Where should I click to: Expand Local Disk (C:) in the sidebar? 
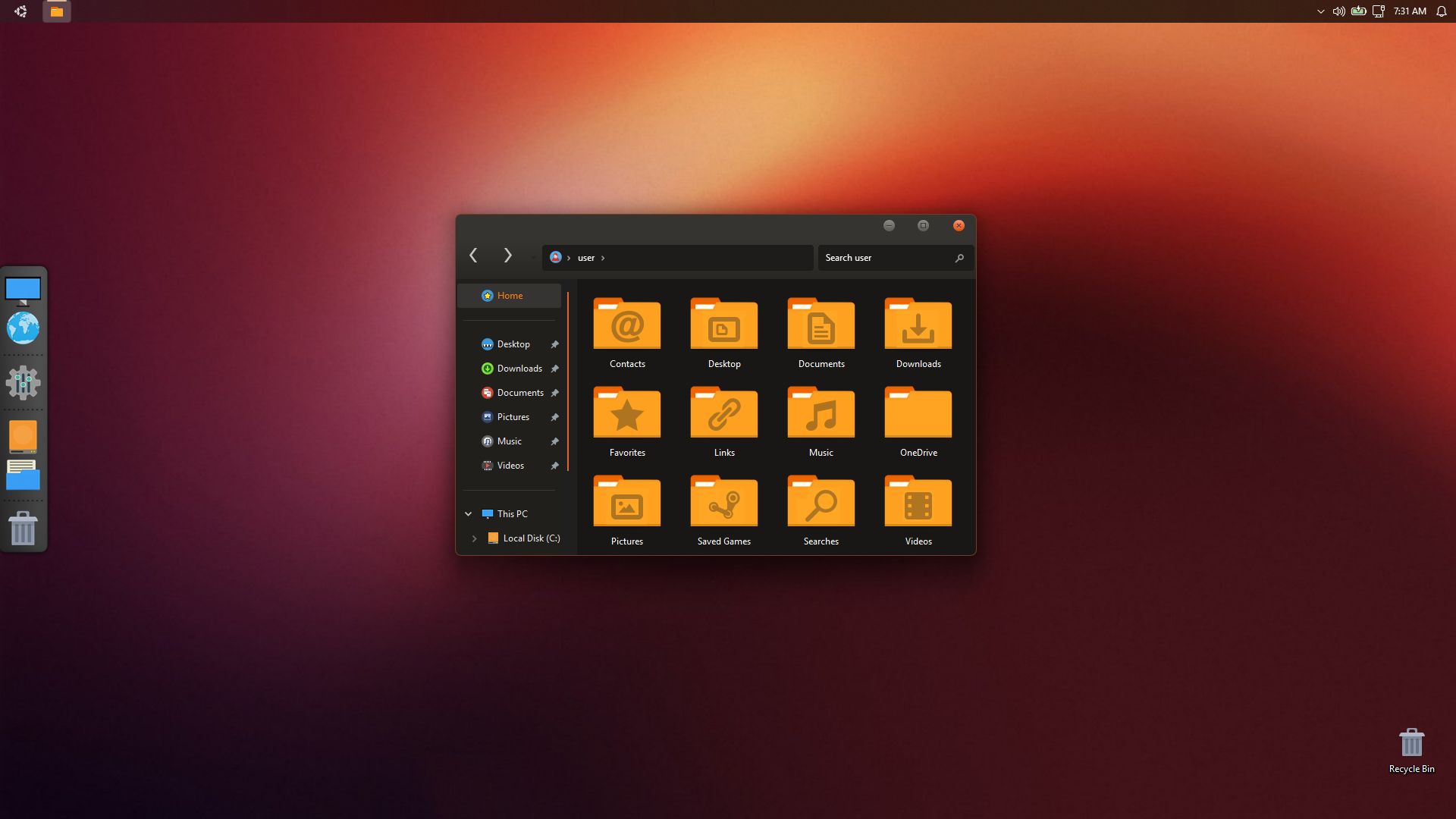tap(475, 538)
